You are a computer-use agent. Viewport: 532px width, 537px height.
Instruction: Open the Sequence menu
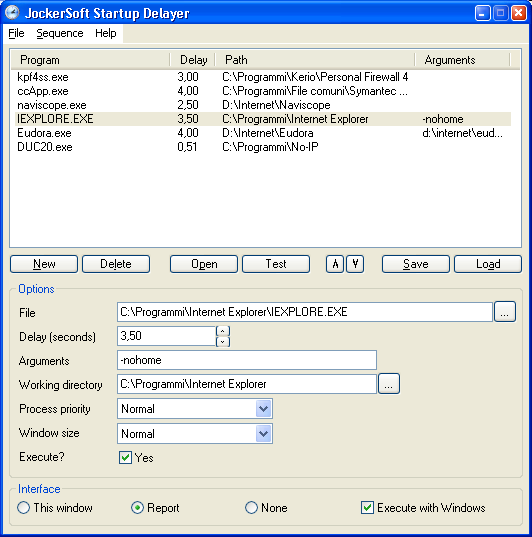click(60, 33)
